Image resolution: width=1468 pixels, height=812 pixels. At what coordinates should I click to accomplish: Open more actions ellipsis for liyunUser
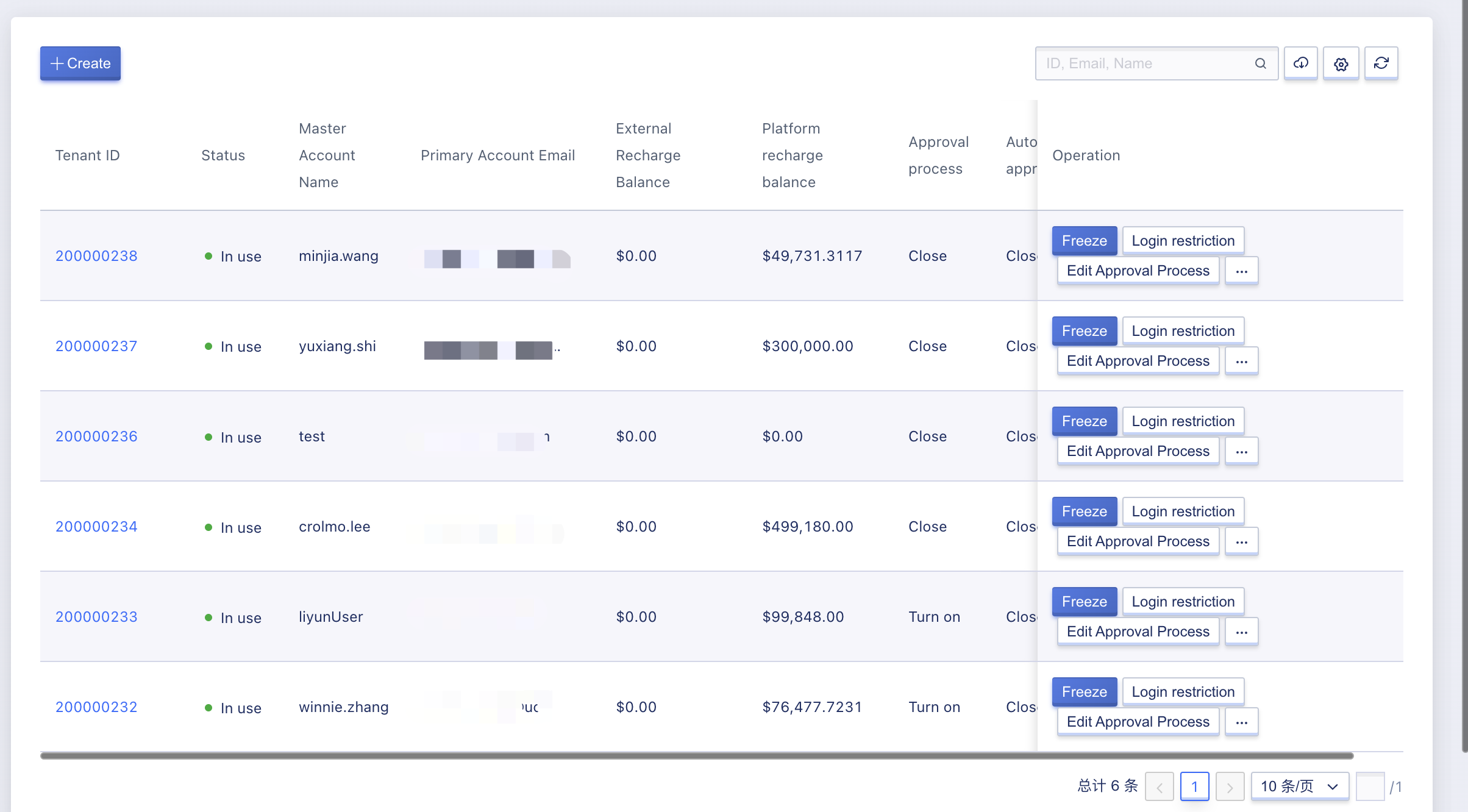coord(1242,632)
